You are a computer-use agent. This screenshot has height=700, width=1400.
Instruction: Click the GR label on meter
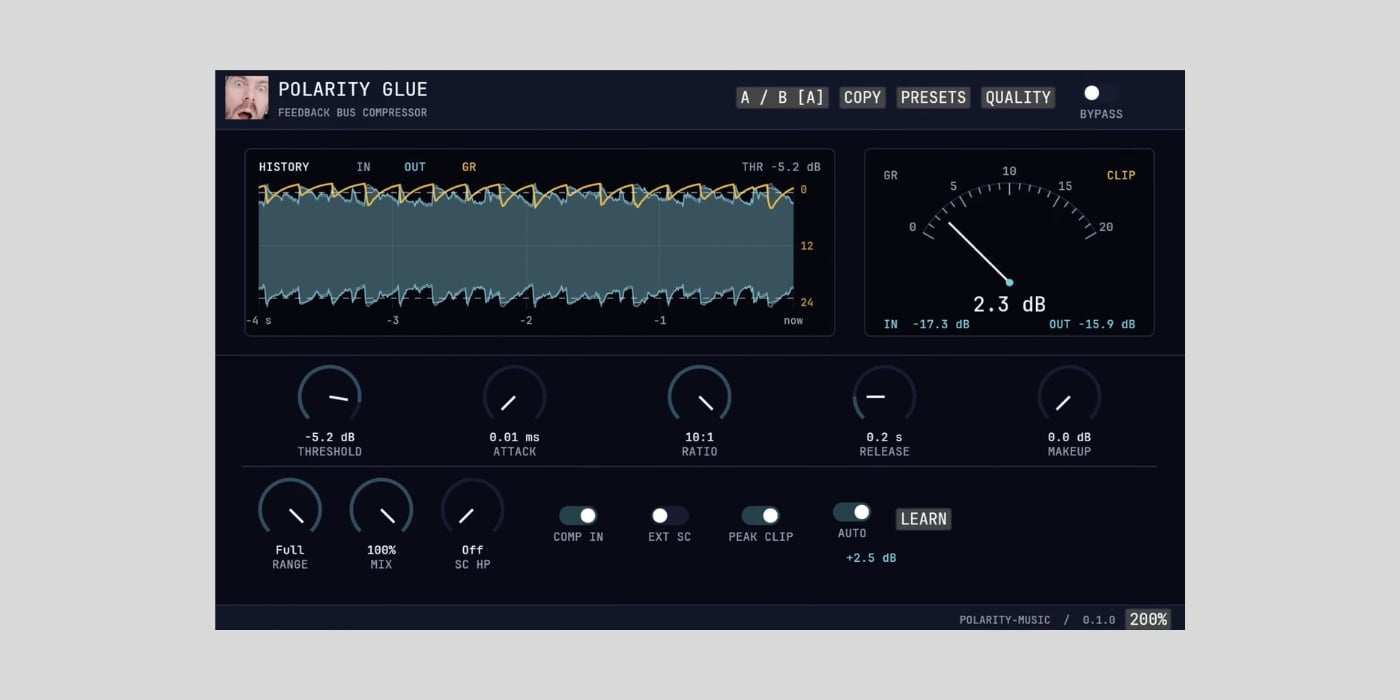890,175
